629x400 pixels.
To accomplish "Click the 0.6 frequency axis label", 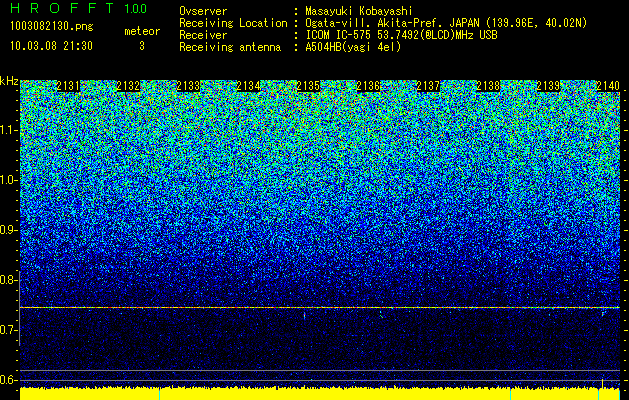I will 8,380.
